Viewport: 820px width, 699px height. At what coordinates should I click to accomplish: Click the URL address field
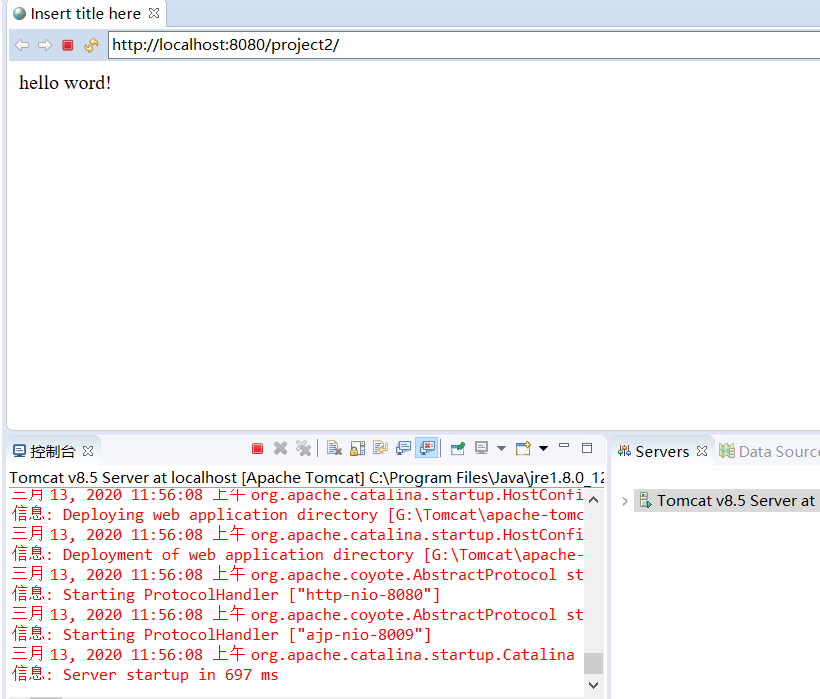[463, 45]
